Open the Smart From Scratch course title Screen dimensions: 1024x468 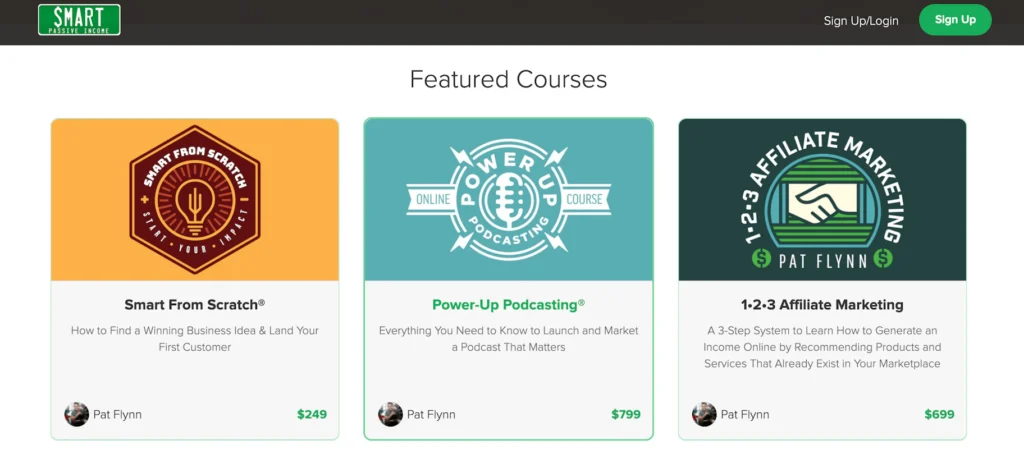pyautogui.click(x=195, y=305)
